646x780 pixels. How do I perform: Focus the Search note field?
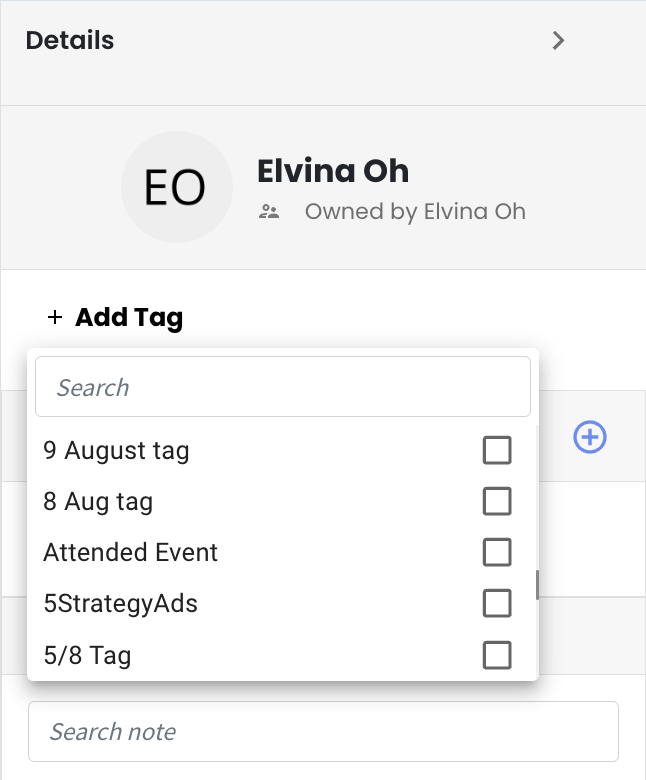[x=323, y=731]
